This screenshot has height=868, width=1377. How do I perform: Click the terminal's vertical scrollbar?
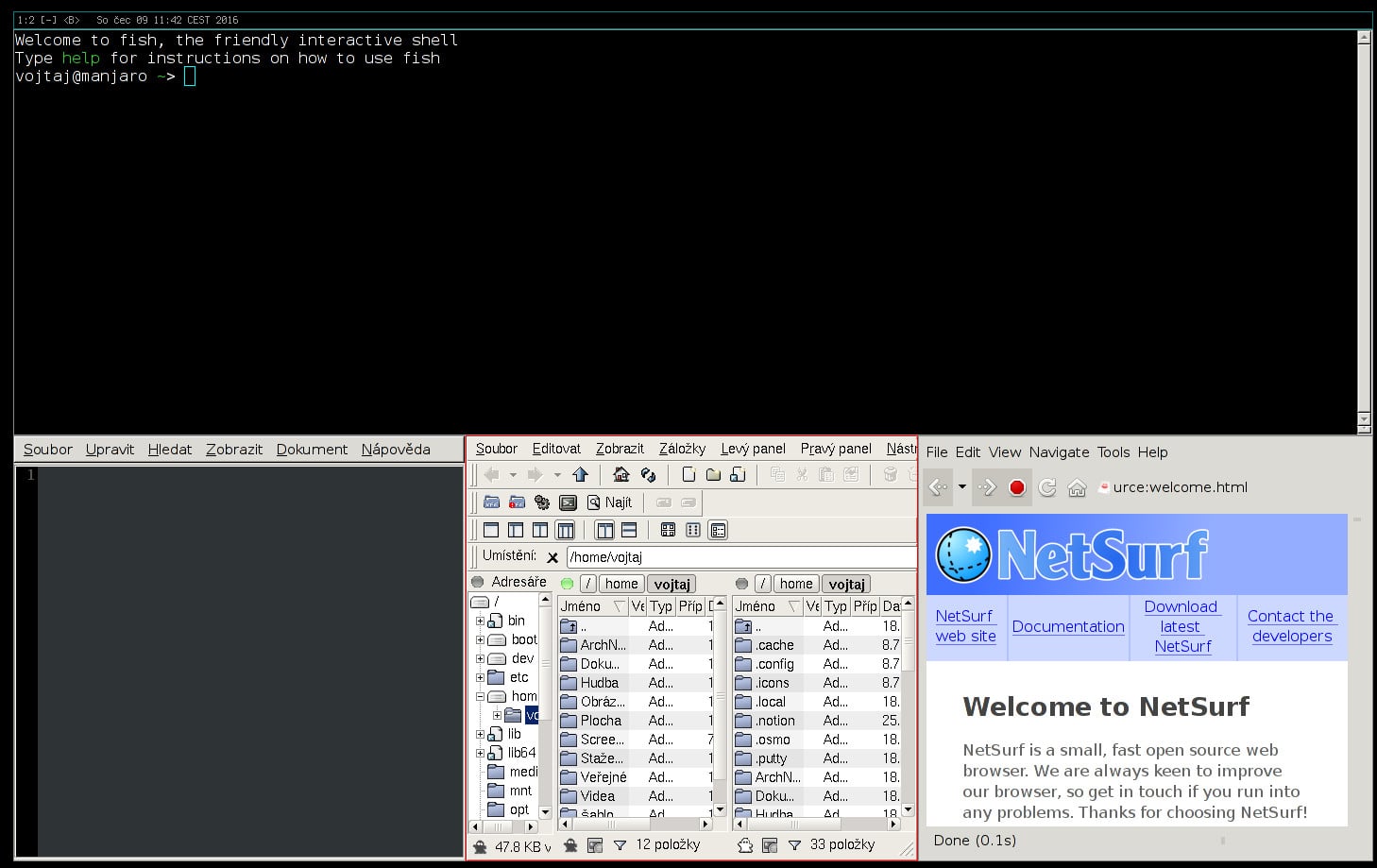(x=1363, y=227)
